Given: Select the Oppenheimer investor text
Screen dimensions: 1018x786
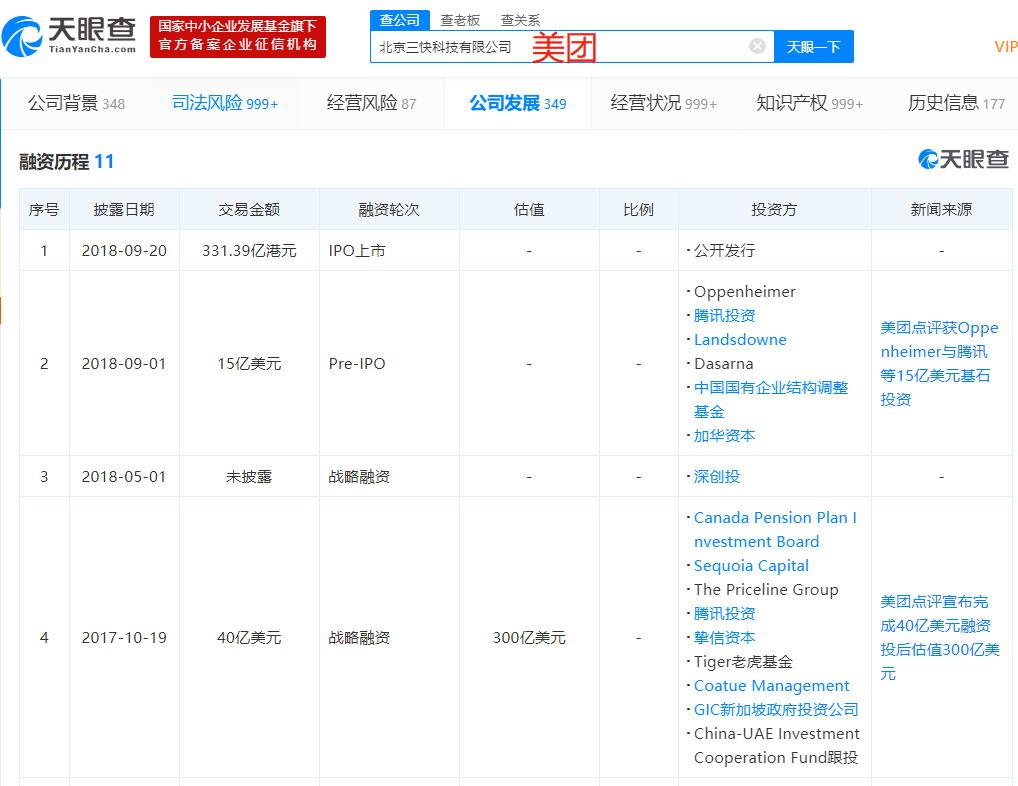Looking at the screenshot, I should [745, 291].
